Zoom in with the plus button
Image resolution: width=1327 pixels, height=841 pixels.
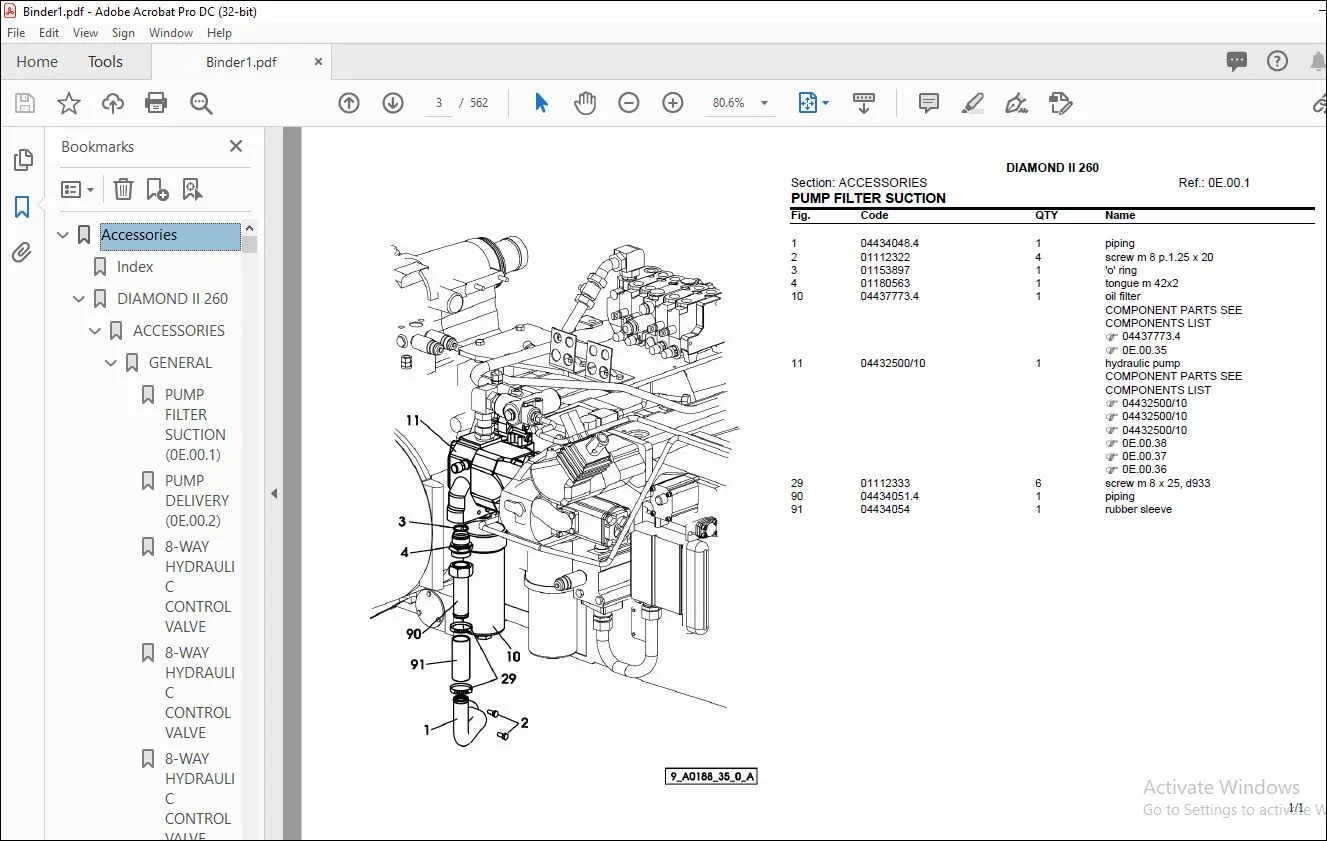673,103
